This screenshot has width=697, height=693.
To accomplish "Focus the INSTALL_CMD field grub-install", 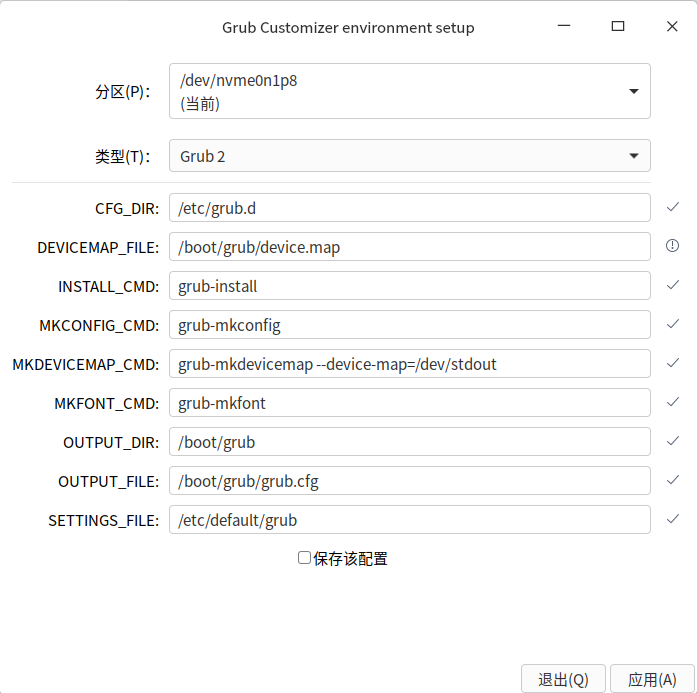I will click(x=409, y=286).
